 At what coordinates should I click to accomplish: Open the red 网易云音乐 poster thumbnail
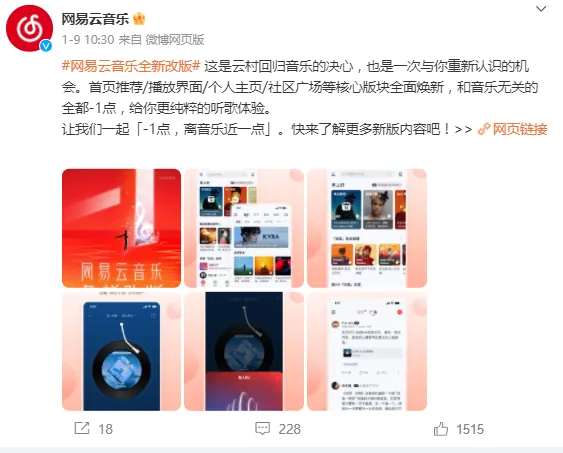click(x=121, y=228)
